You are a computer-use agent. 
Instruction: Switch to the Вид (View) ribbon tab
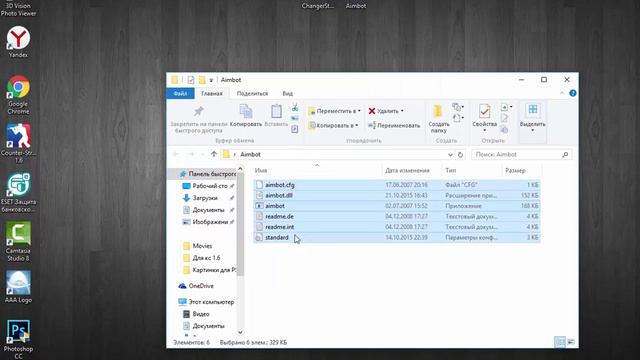point(287,93)
